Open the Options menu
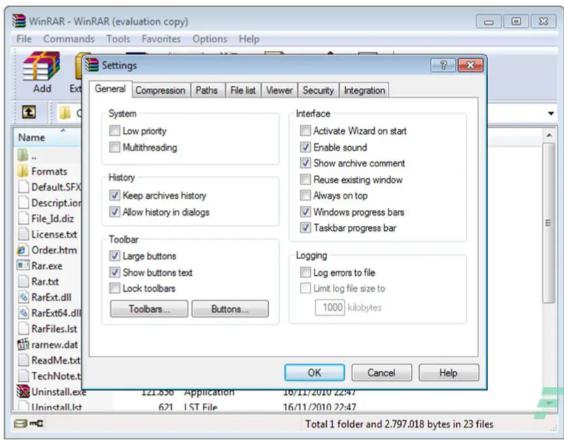Screen dimensions: 564x441 [x=210, y=39]
